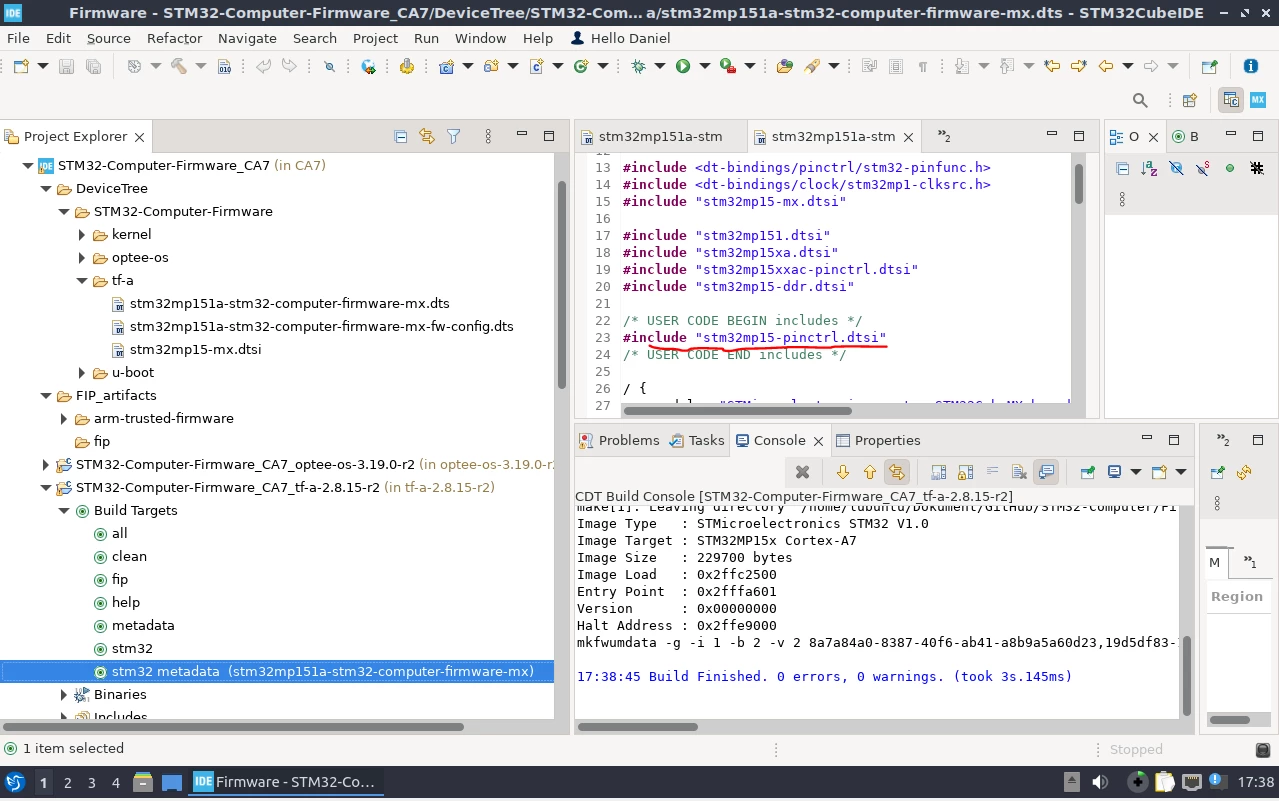Switch to the MX device configuration perspective

click(x=1258, y=100)
